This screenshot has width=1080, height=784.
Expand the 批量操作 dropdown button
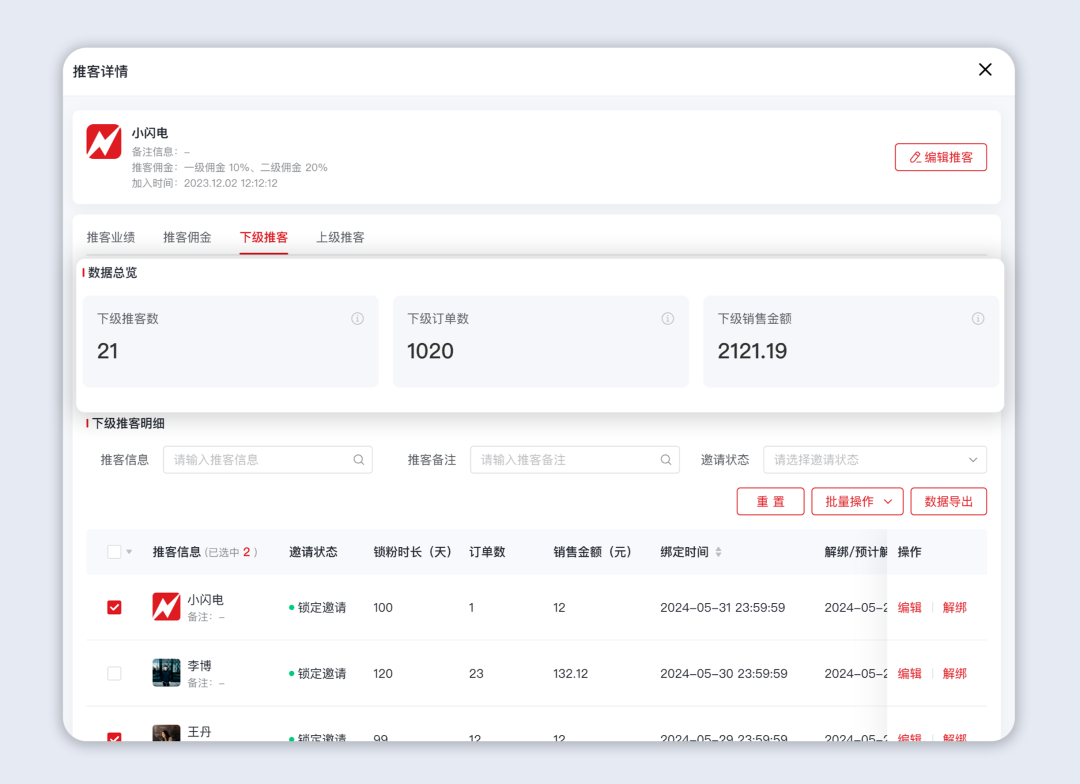857,502
